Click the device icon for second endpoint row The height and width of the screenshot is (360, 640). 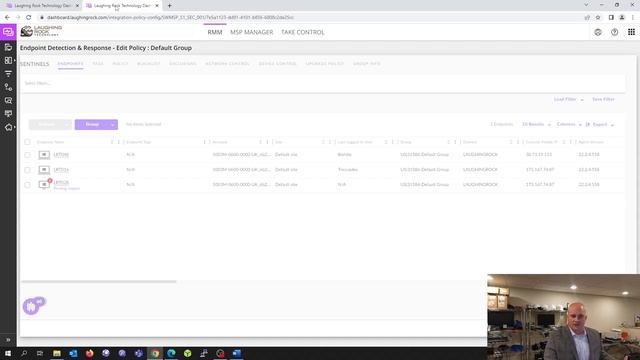[44, 169]
